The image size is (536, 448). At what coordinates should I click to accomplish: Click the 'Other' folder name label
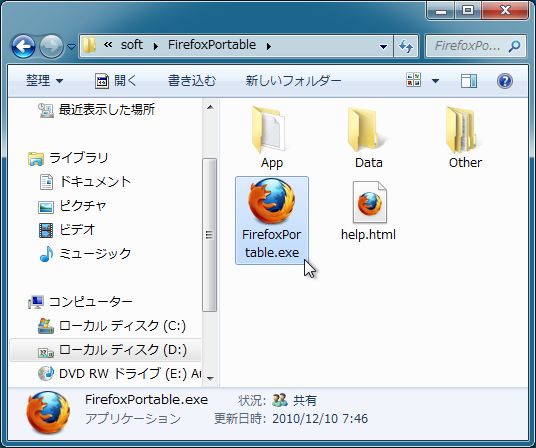pyautogui.click(x=465, y=163)
